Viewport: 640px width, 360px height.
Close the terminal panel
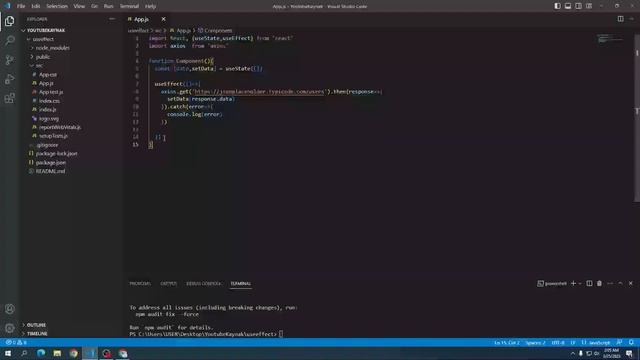pos(631,283)
